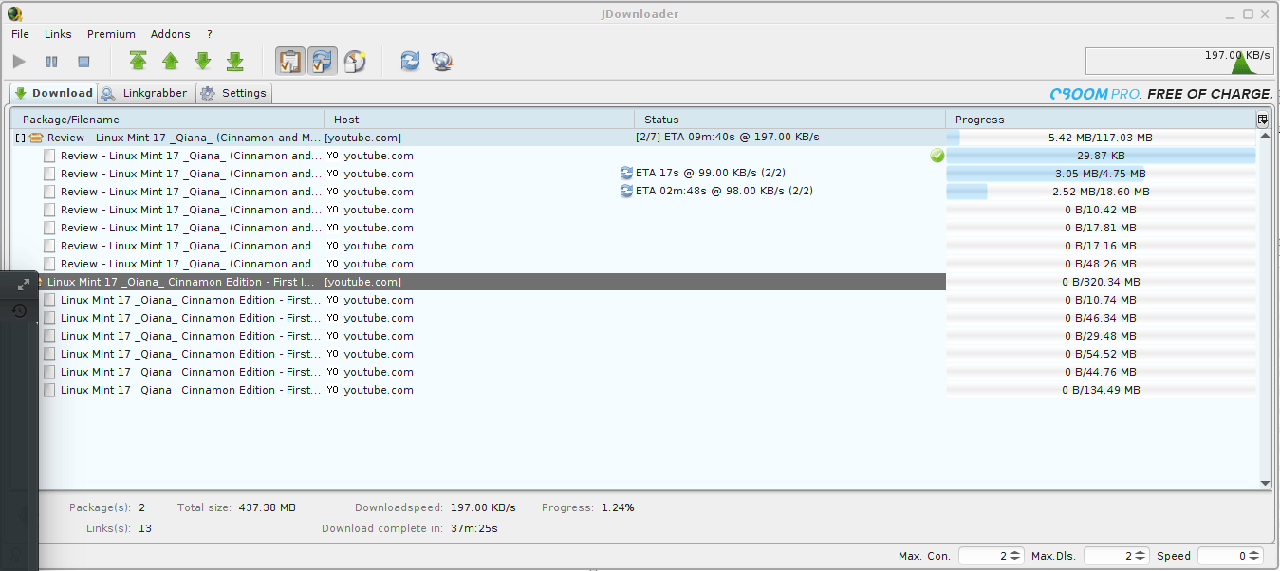Toggle automatic reconnect icon
1280x571 pixels.
[x=322, y=62]
